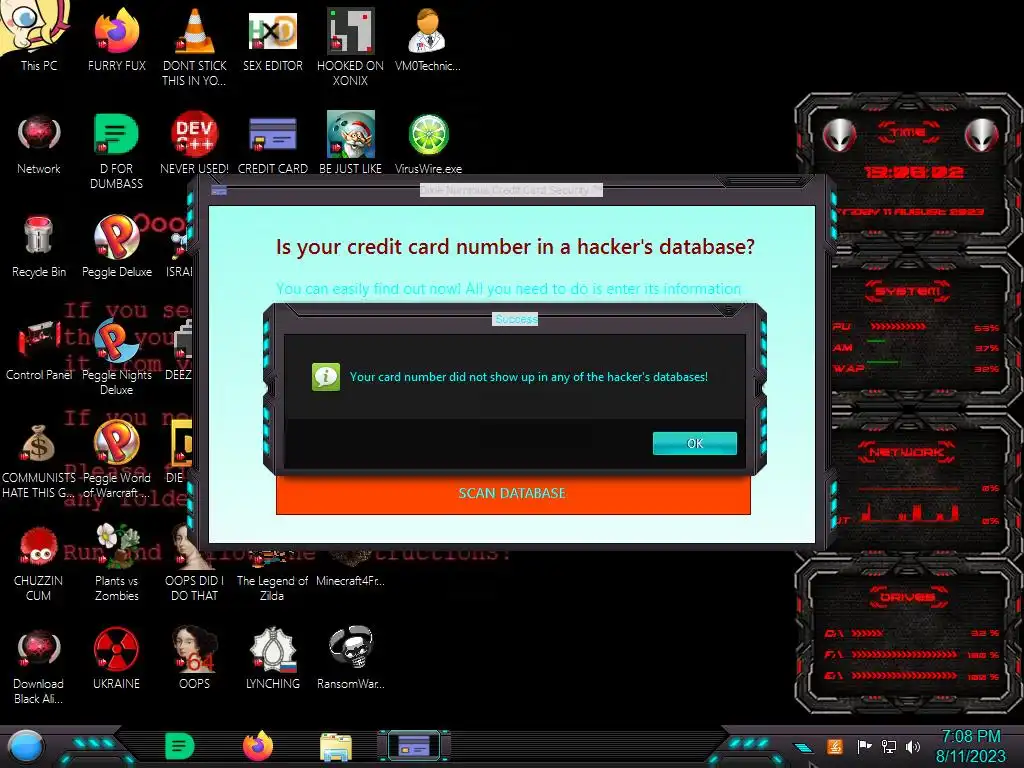This screenshot has width=1024, height=768.
Task: Open the BE JUST LIKE icon
Action: (350, 142)
